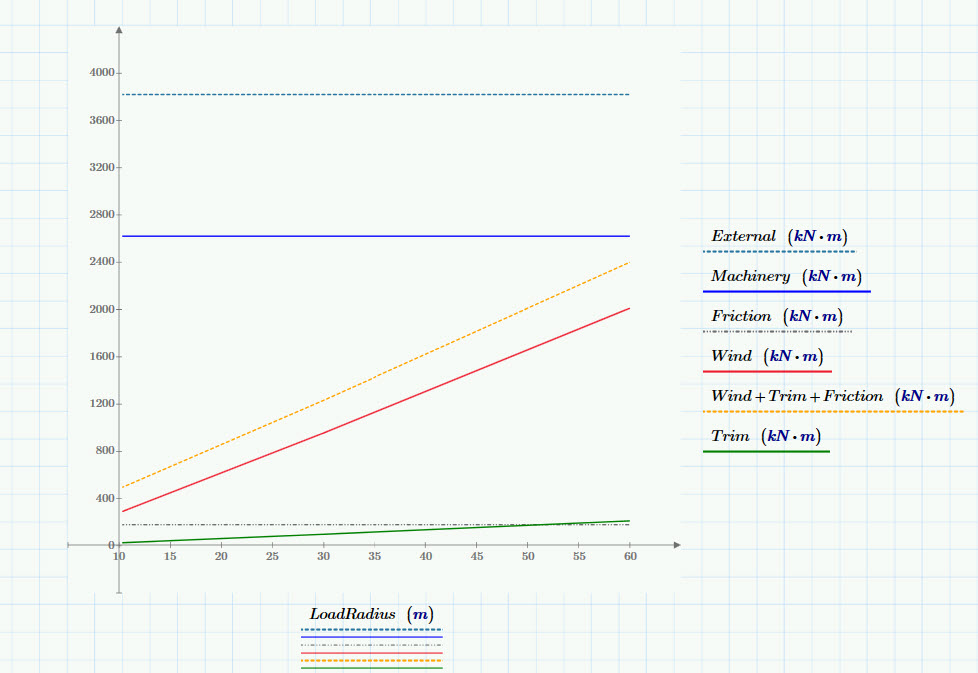Click the 25 tick label on x-axis

coord(273,556)
